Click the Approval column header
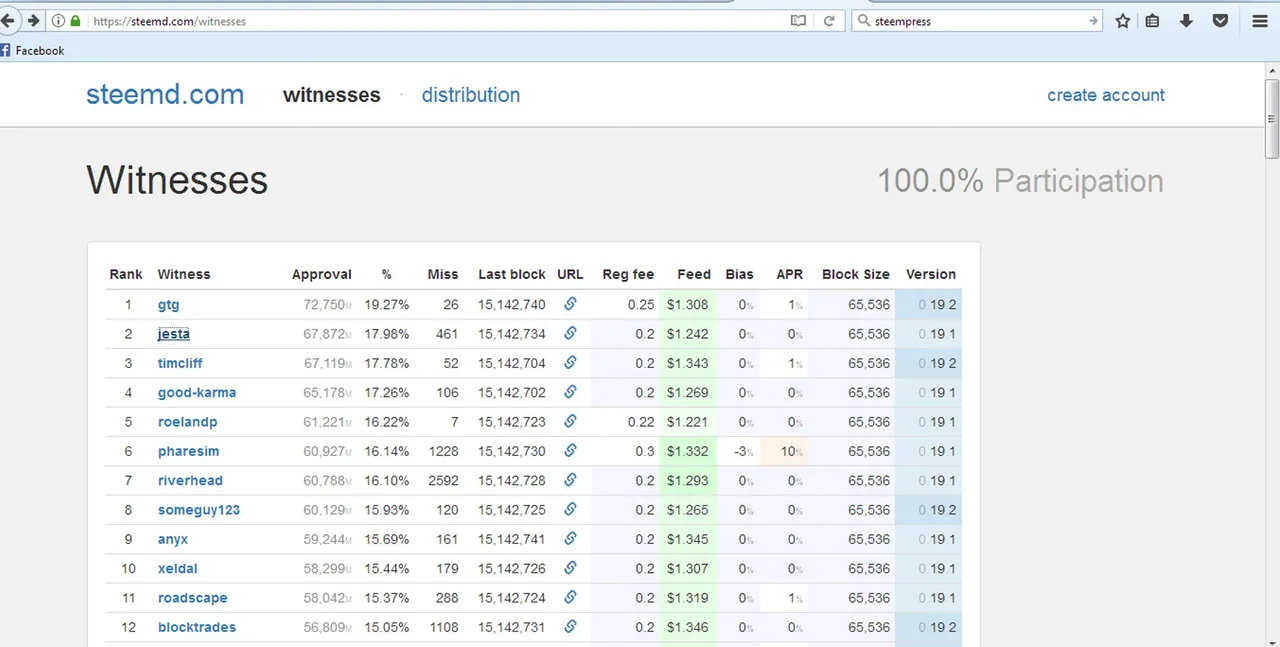This screenshot has width=1280, height=647. 322,274
